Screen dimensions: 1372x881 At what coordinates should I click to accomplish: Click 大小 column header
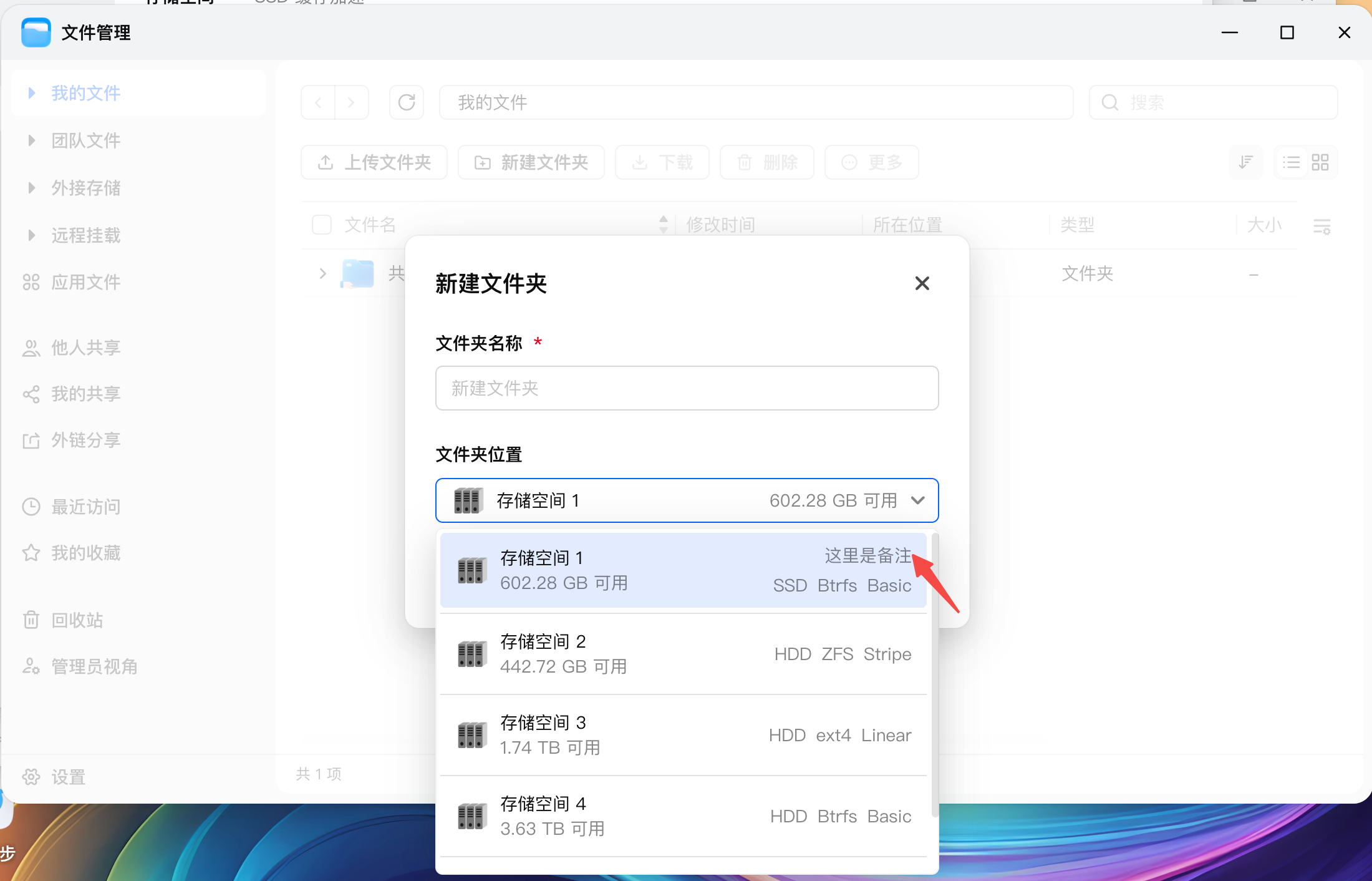click(x=1264, y=225)
